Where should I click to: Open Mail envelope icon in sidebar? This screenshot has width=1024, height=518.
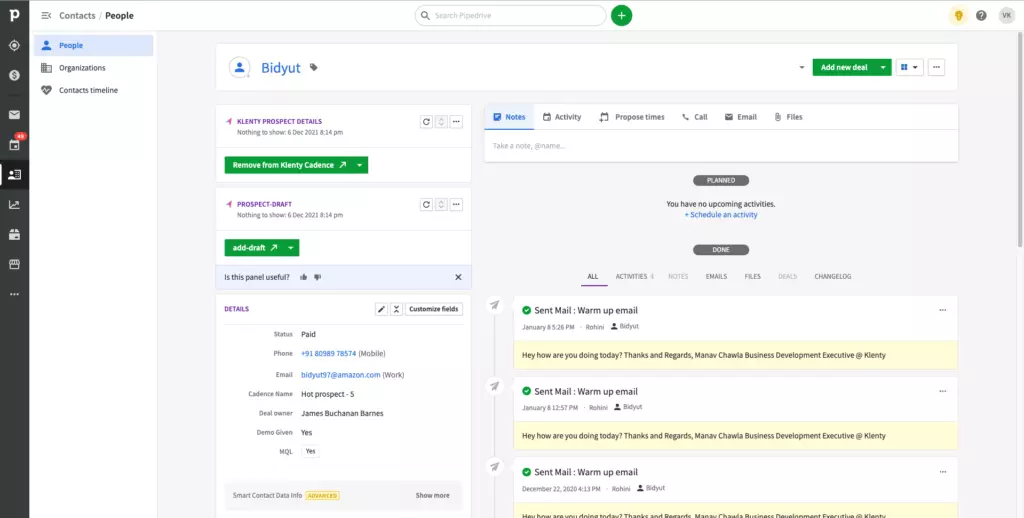(x=14, y=115)
